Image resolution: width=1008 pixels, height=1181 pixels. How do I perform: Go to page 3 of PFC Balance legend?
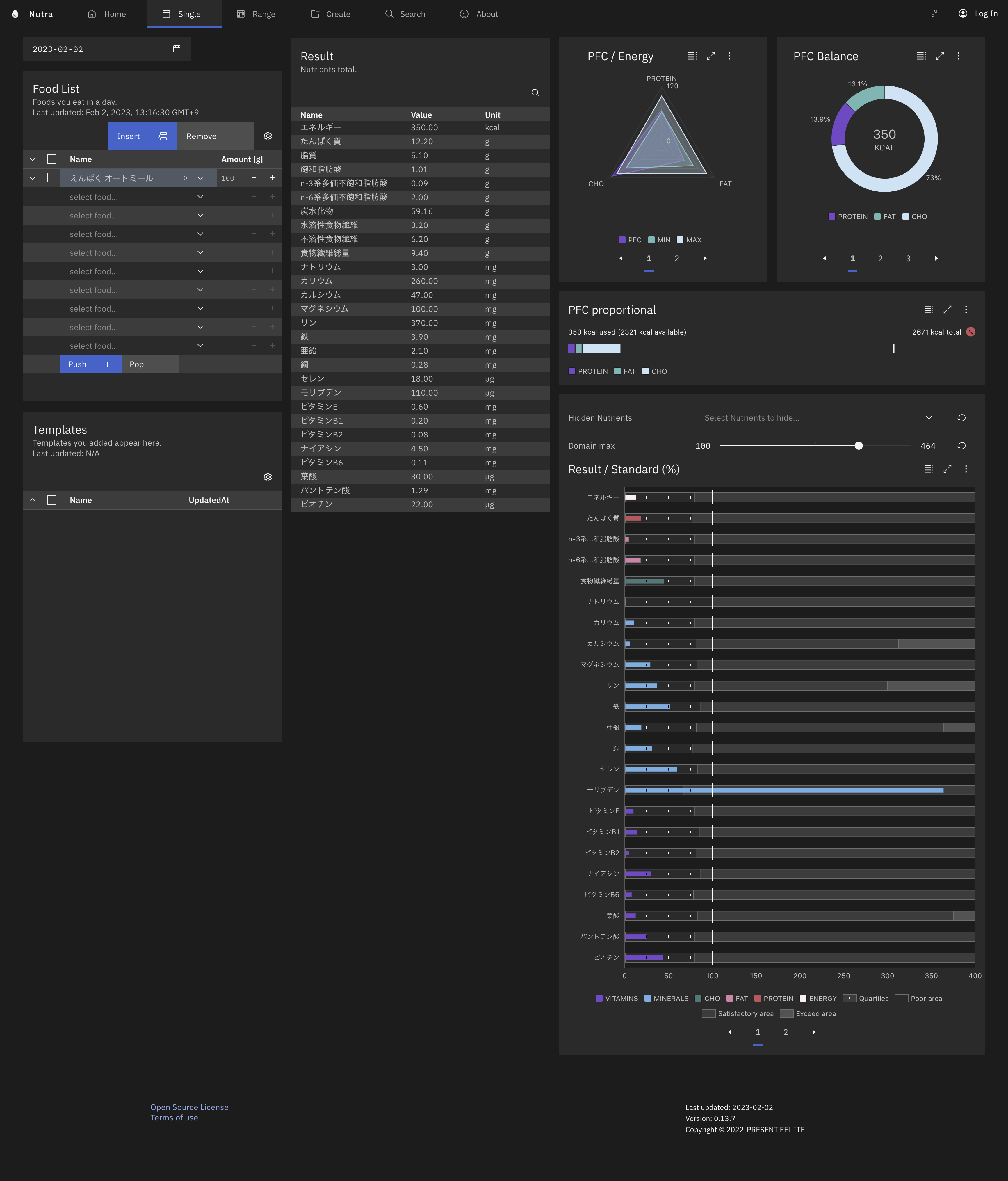click(908, 258)
